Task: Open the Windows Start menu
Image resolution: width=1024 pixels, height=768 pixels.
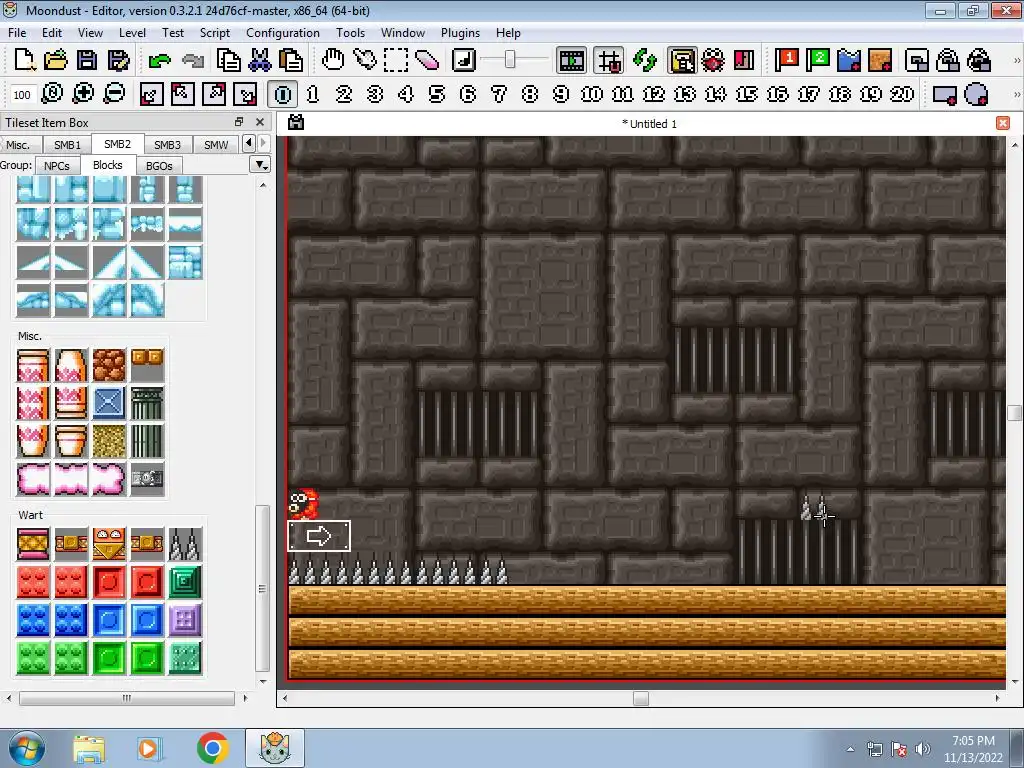Action: pyautogui.click(x=26, y=748)
